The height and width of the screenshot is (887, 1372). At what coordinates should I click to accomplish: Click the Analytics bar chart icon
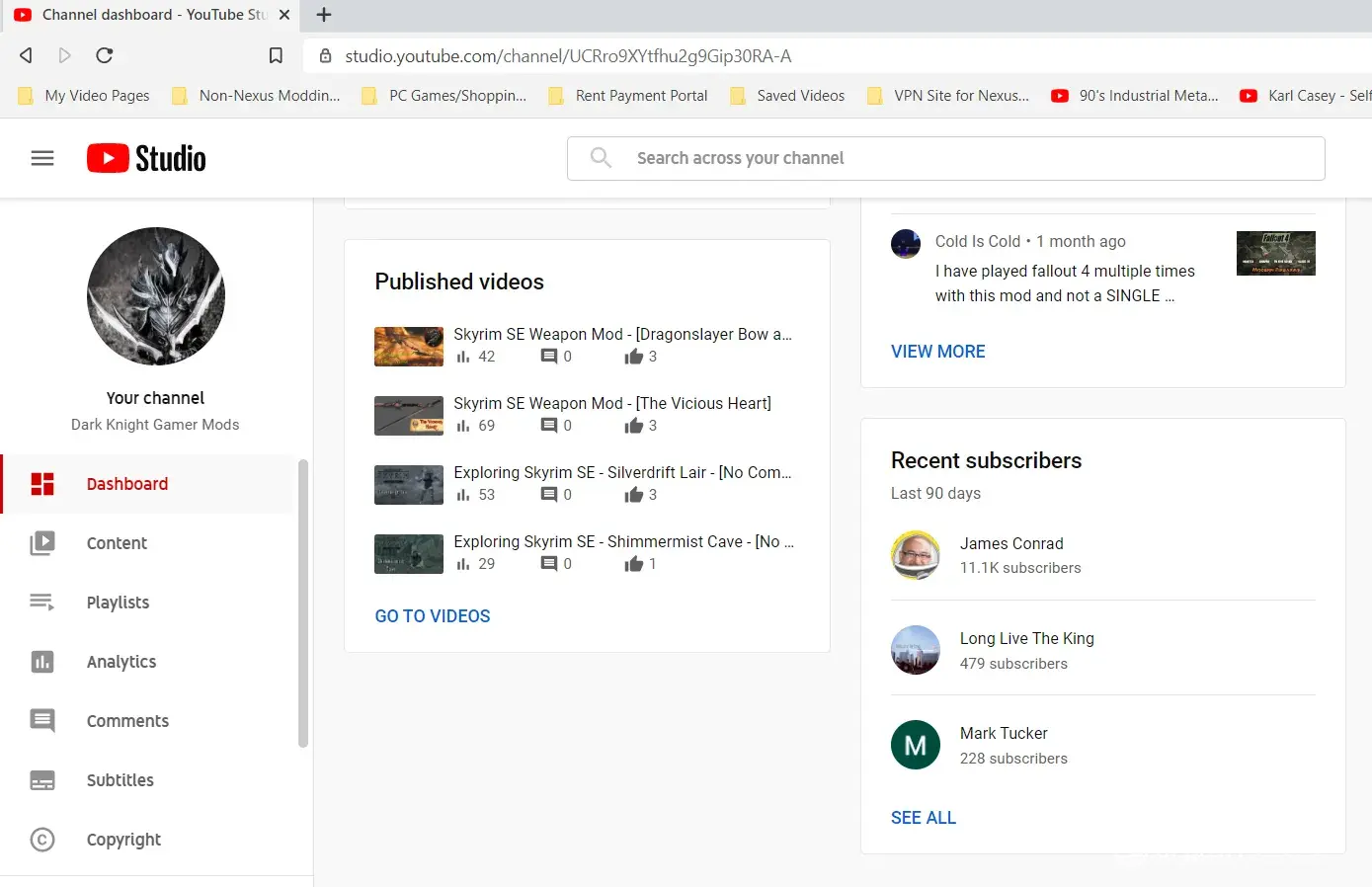tap(42, 662)
